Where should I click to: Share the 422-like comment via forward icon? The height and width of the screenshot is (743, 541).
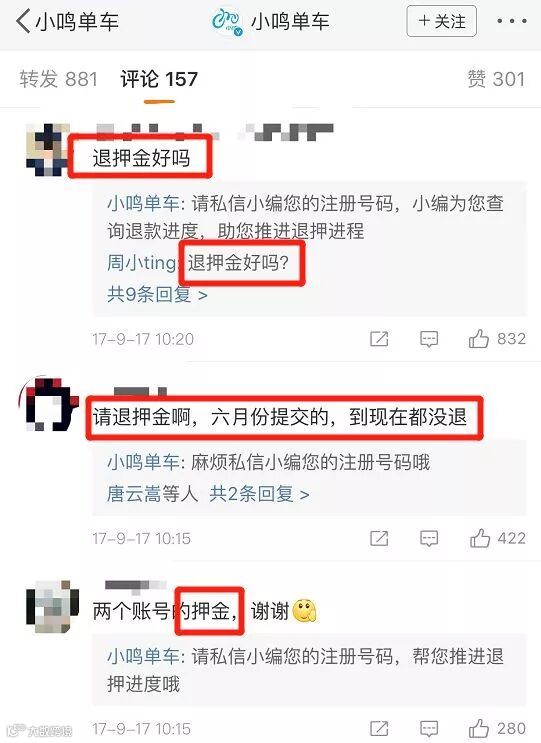point(379,538)
